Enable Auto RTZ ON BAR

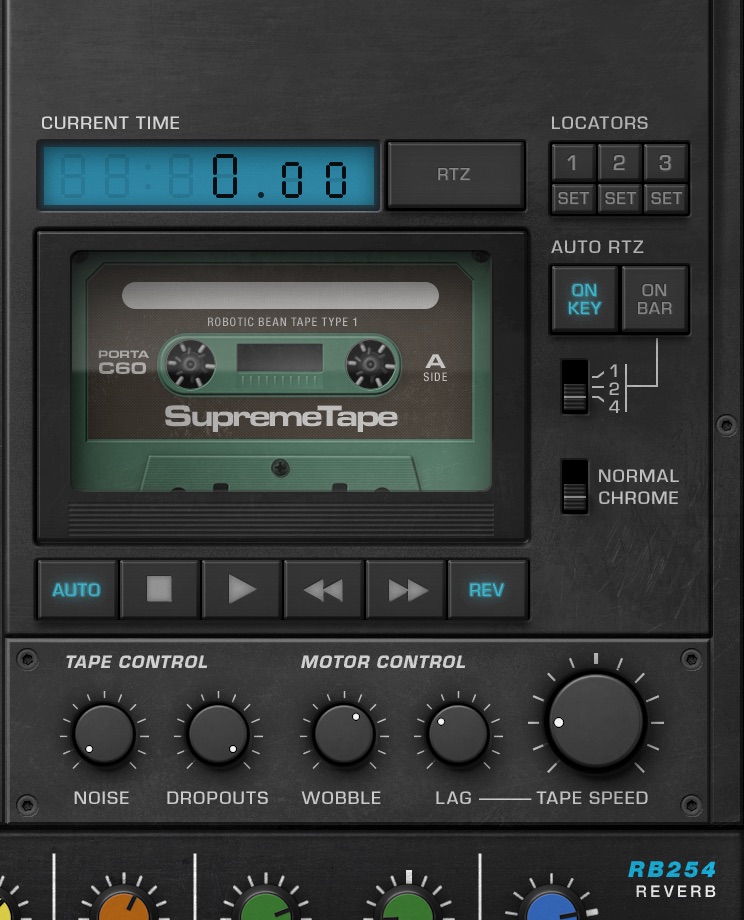click(x=654, y=299)
